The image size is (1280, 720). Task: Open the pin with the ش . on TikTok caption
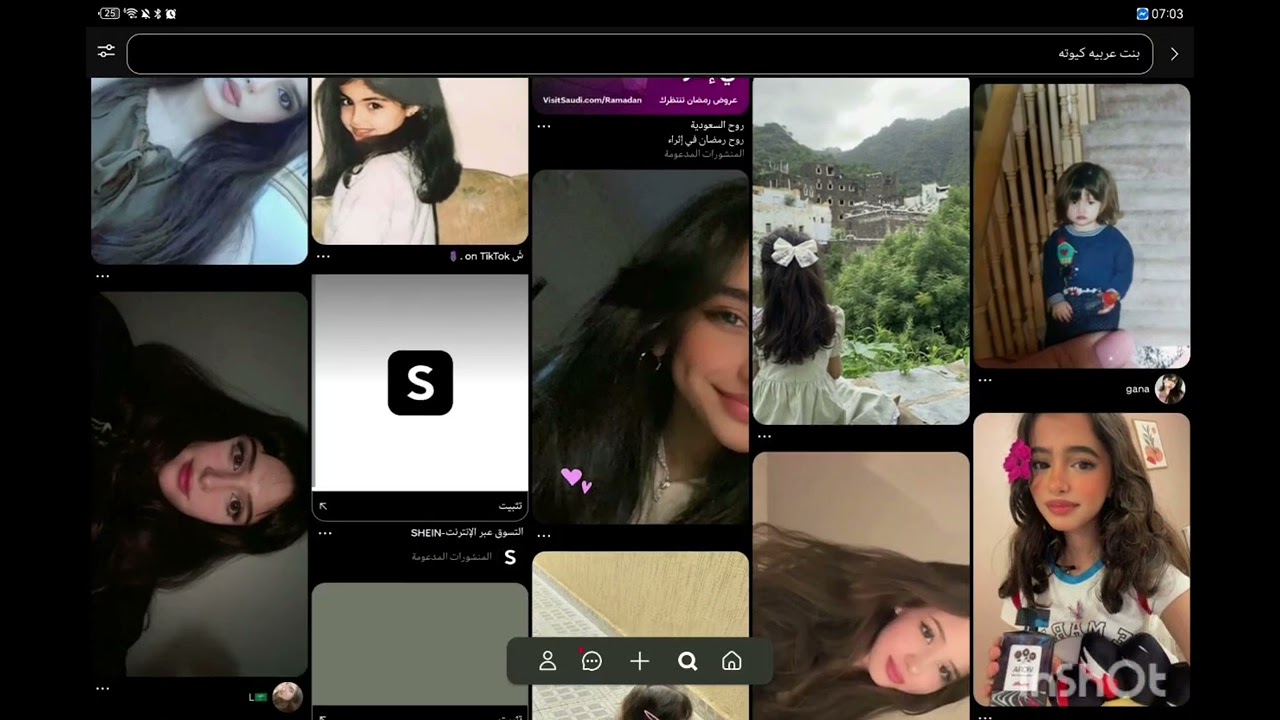click(x=420, y=161)
